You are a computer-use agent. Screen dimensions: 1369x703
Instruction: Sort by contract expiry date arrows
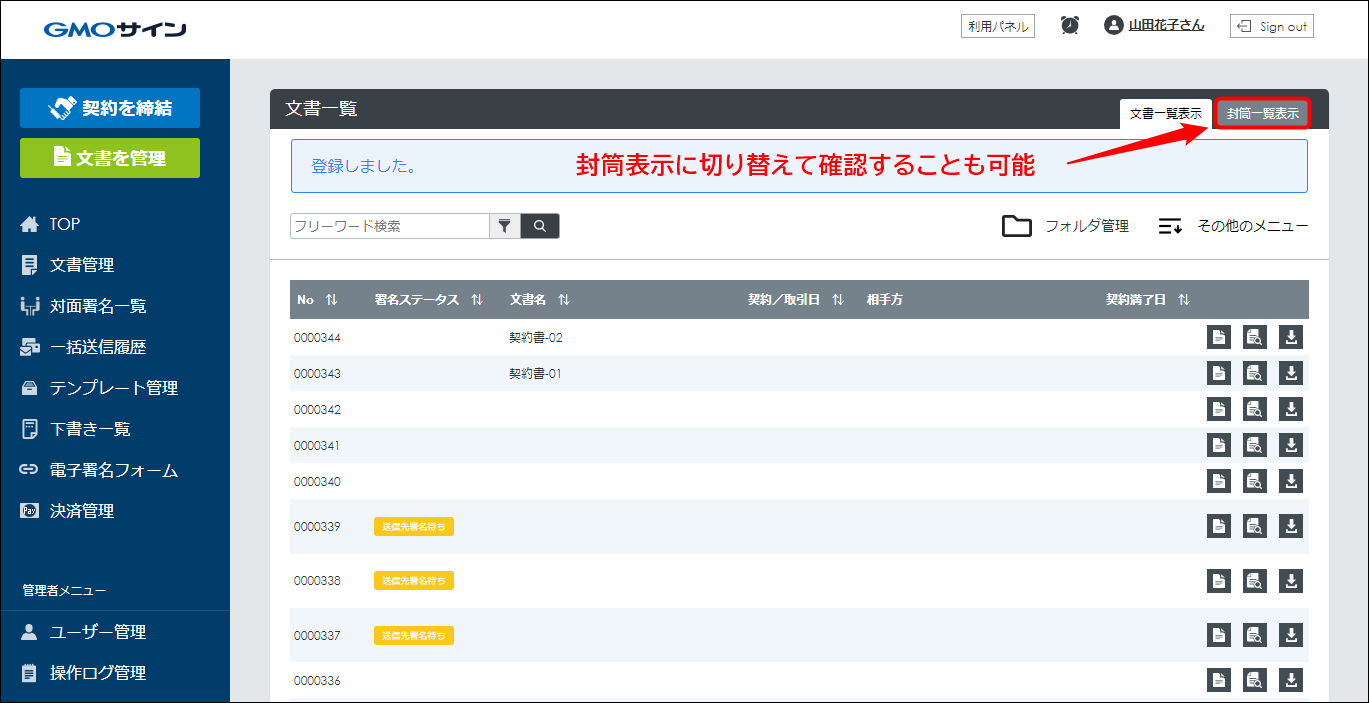[x=1184, y=300]
